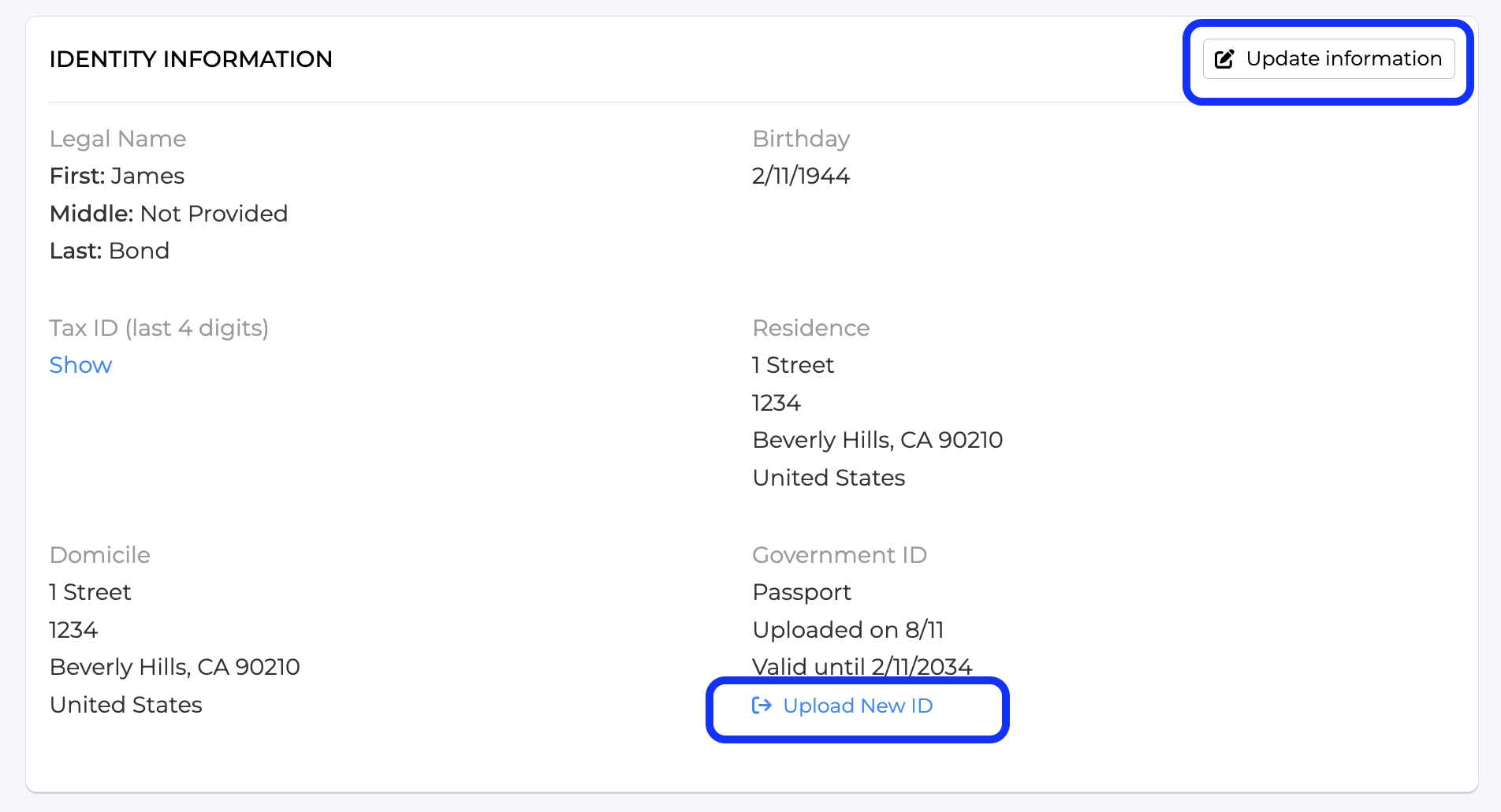Click the pencil edit icon beside Update information
1501x812 pixels.
[1224, 59]
